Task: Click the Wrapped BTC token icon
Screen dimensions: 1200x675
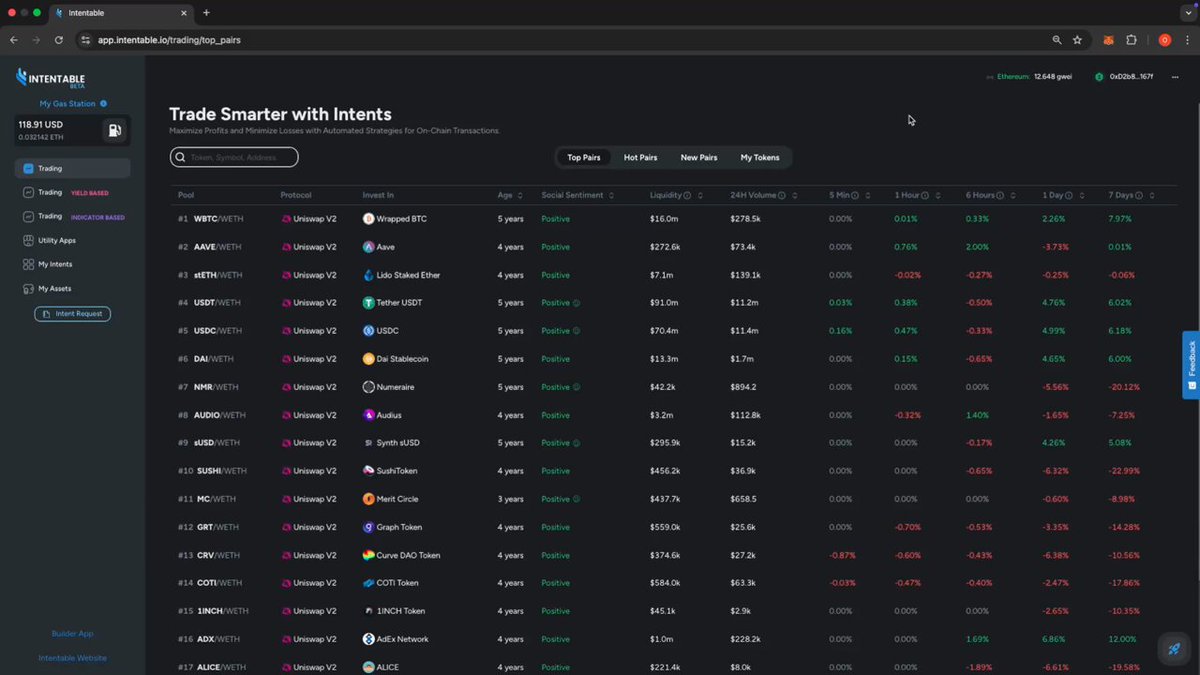Action: point(368,219)
